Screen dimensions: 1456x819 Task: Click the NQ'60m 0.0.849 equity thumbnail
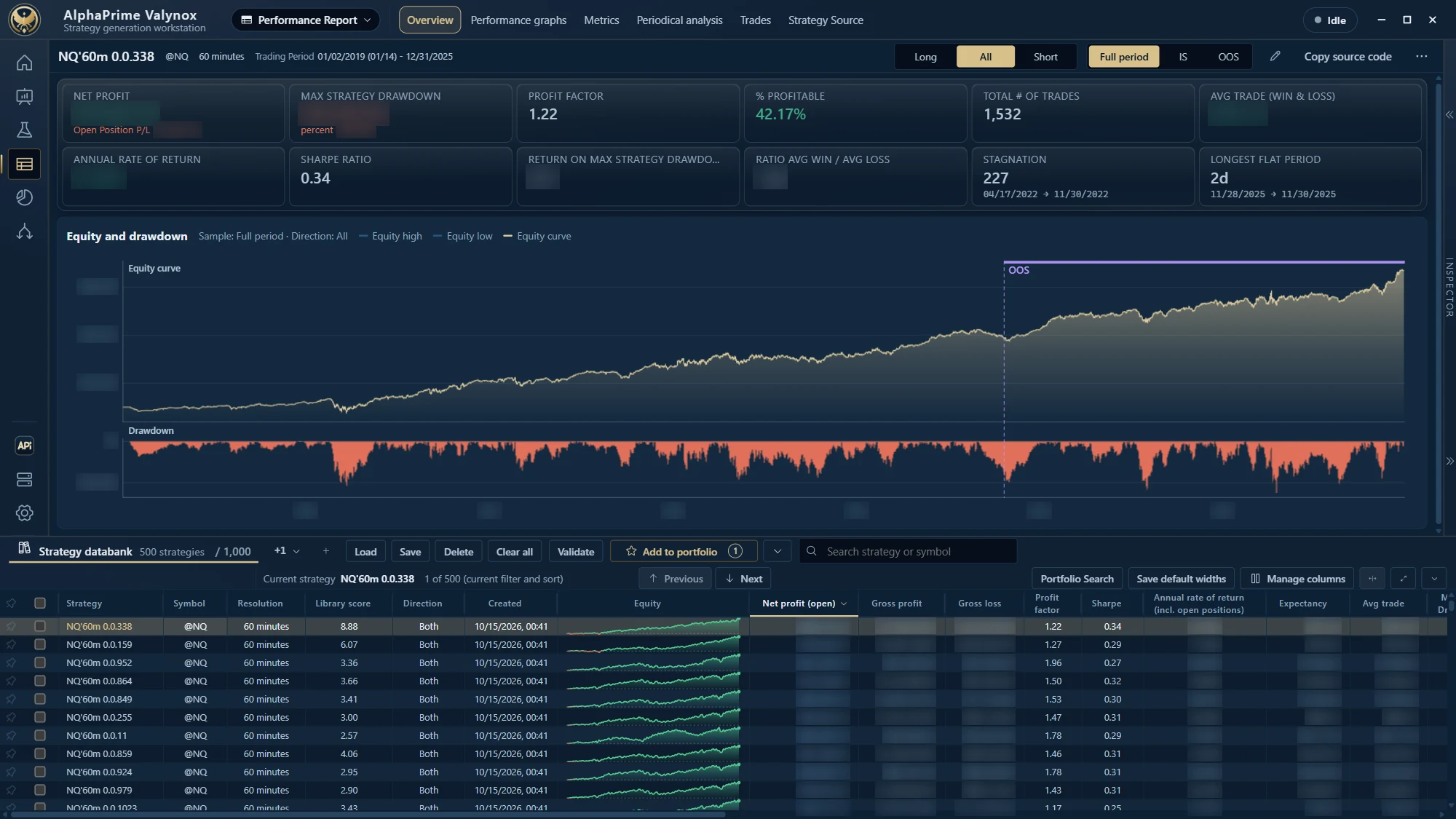point(653,699)
